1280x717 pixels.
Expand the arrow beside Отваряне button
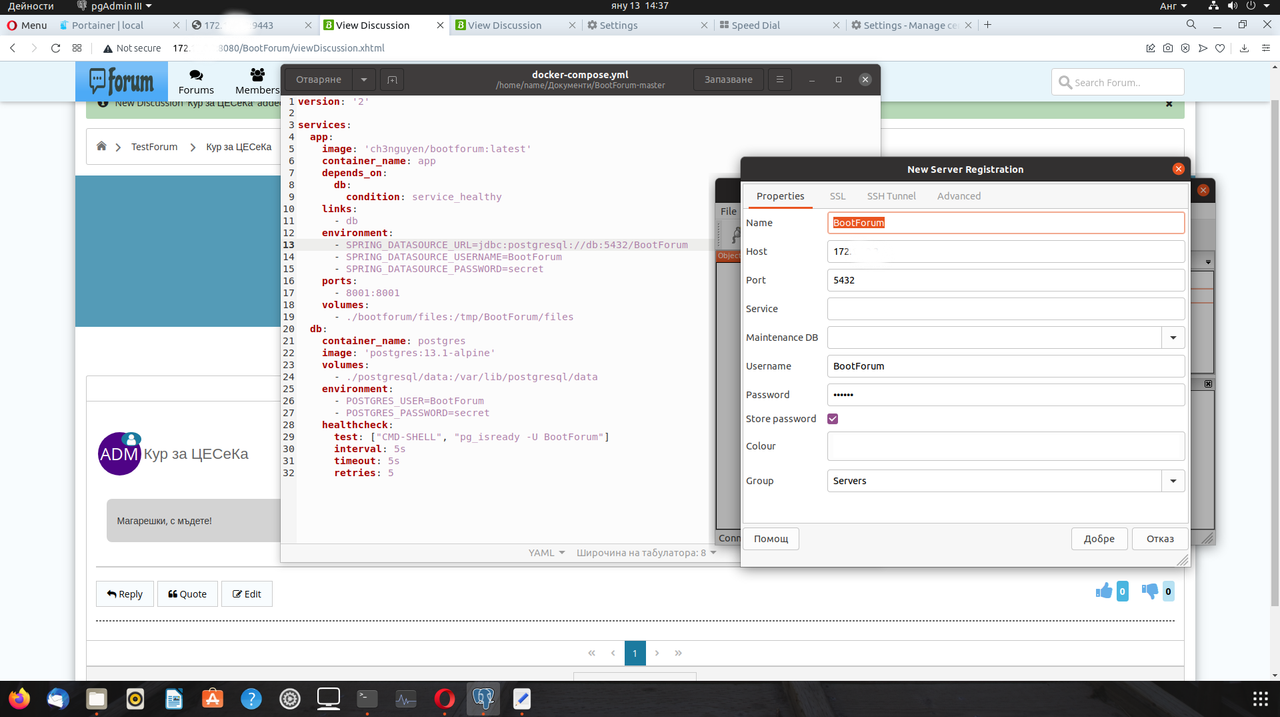click(x=364, y=80)
